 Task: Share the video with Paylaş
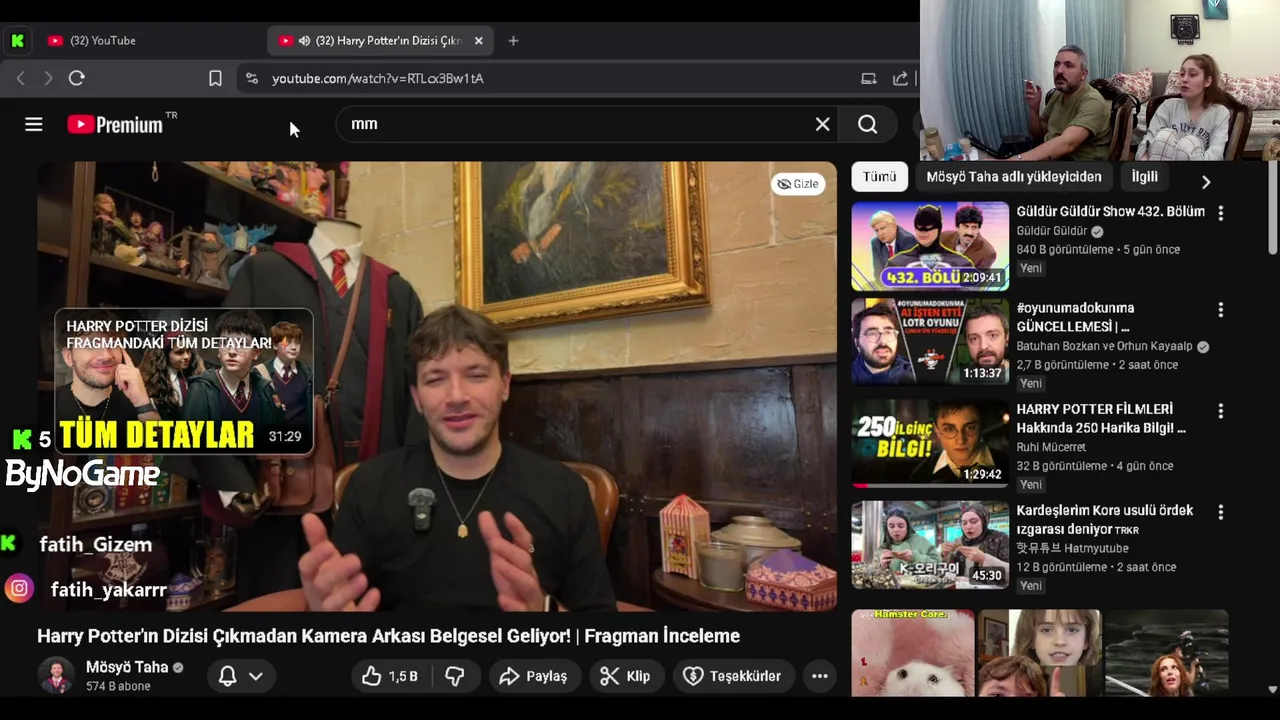534,676
